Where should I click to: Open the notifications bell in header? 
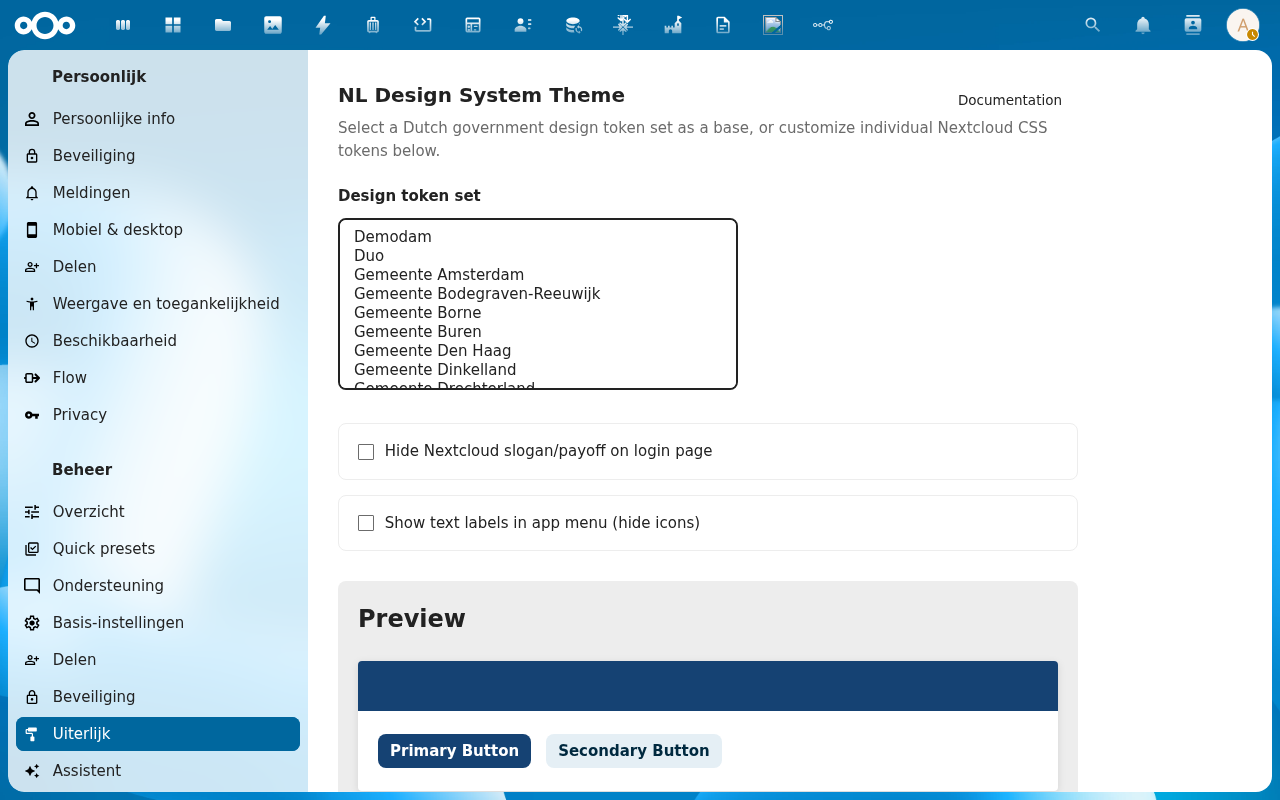tap(1143, 25)
